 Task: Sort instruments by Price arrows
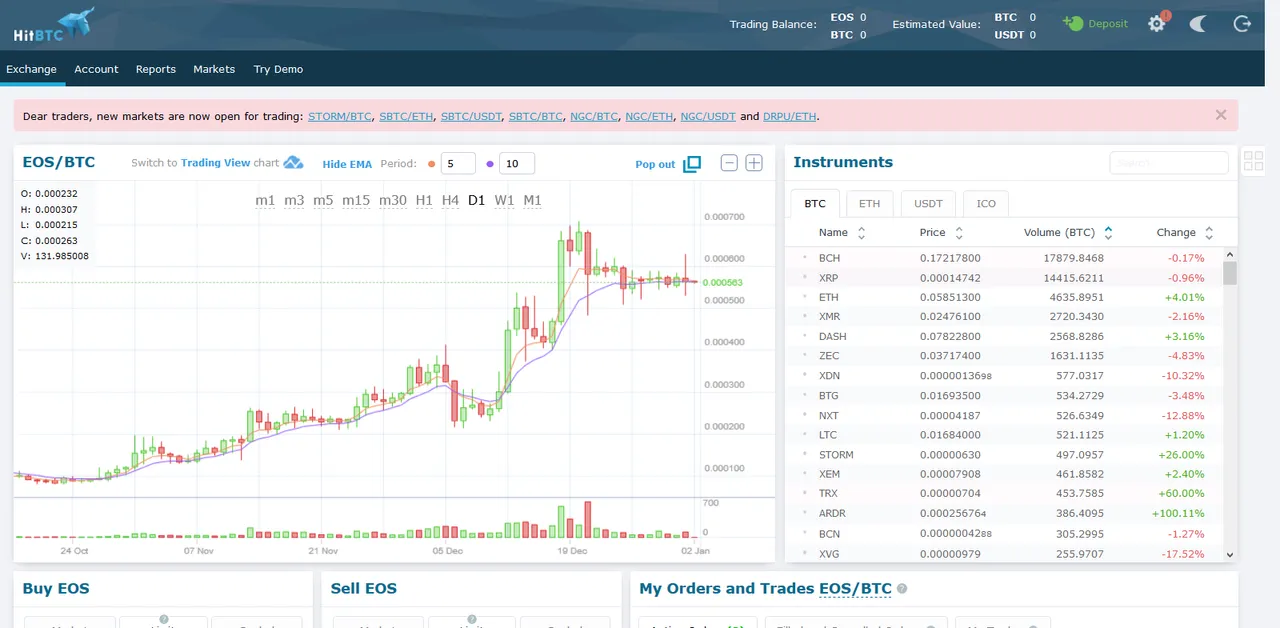[x=959, y=232]
